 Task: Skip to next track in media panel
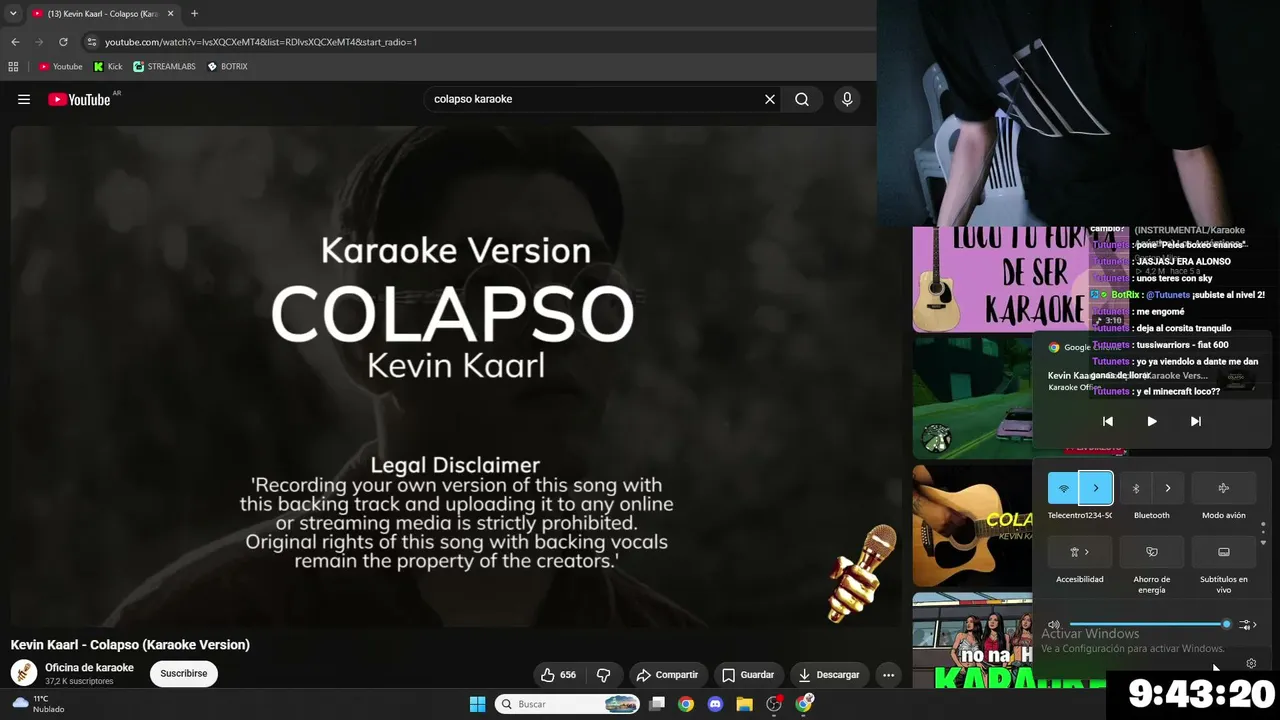[x=1196, y=422]
